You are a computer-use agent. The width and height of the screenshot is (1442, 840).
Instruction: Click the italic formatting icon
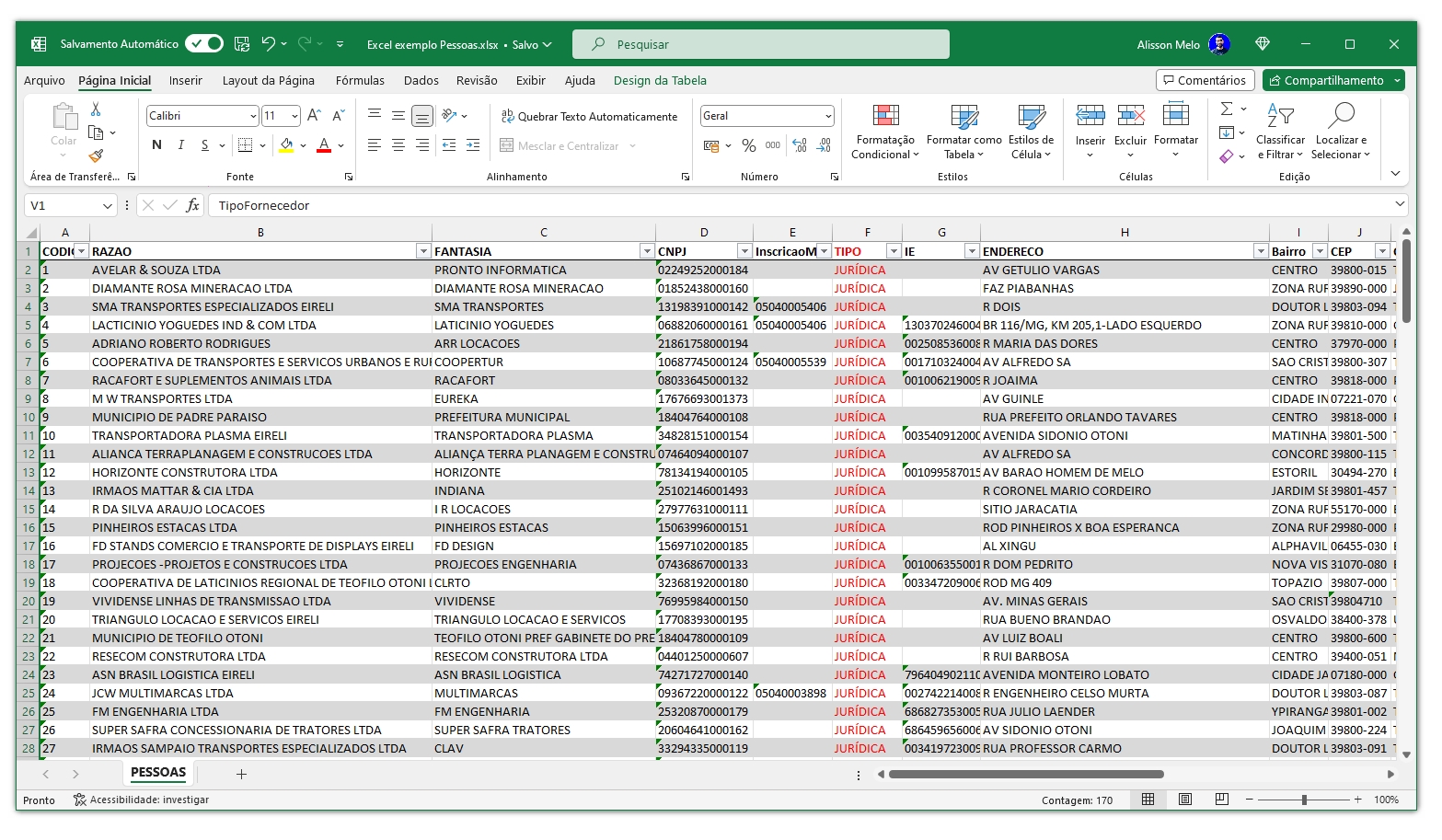click(x=180, y=145)
